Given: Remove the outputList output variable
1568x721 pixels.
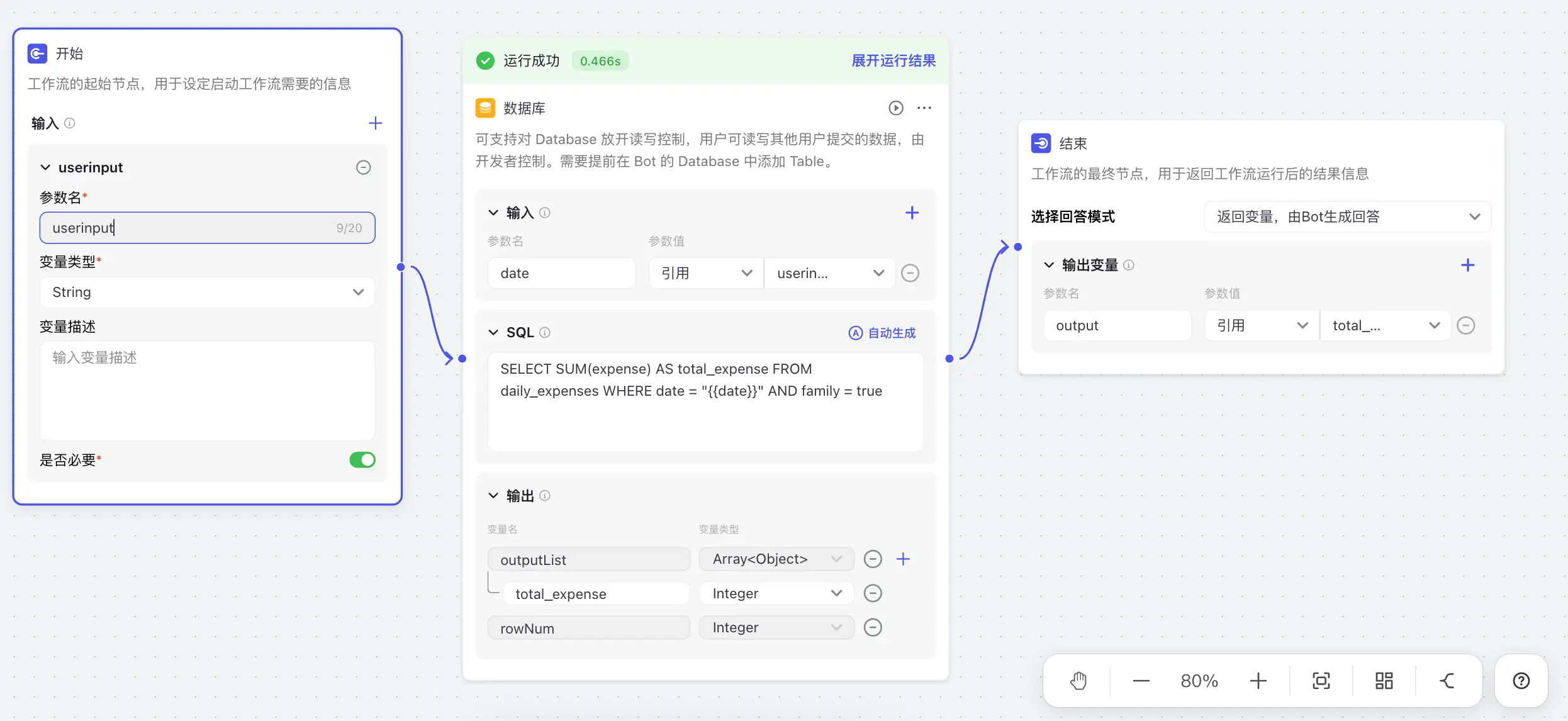Looking at the screenshot, I should 873,559.
